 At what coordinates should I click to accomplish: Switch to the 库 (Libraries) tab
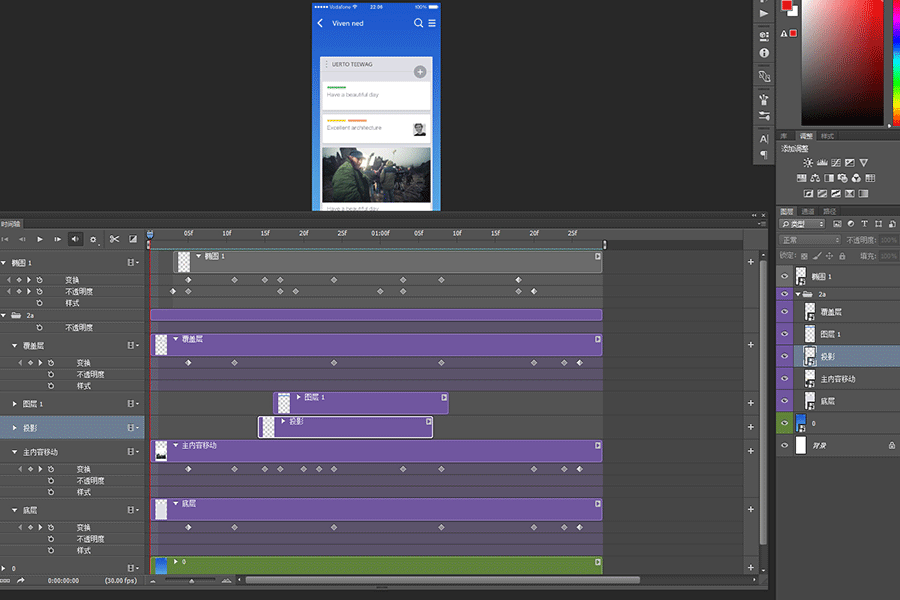pyautogui.click(x=783, y=136)
